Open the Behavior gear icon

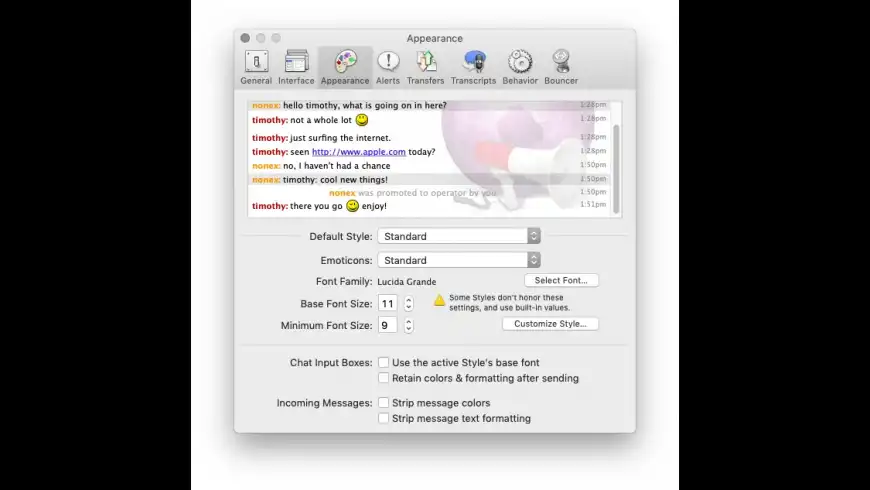click(x=520, y=67)
